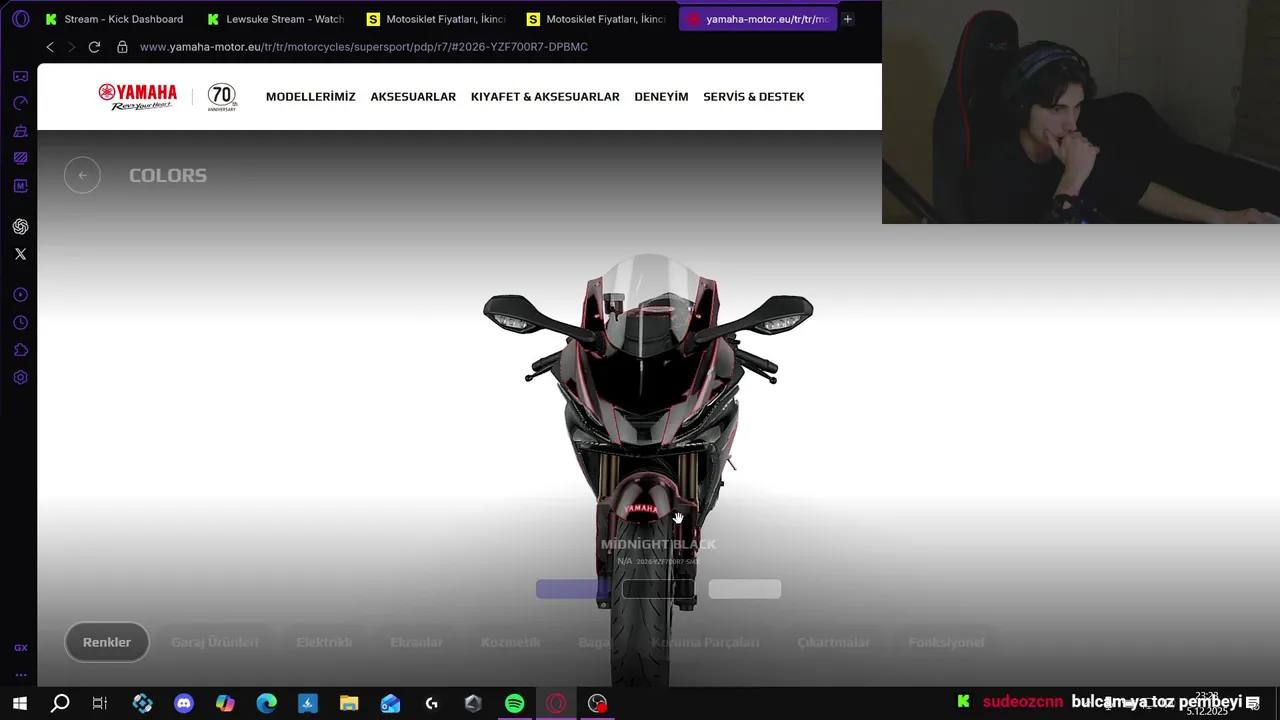Open File Explorer from the taskbar
Screen dimensions: 1280x720
(x=349, y=703)
